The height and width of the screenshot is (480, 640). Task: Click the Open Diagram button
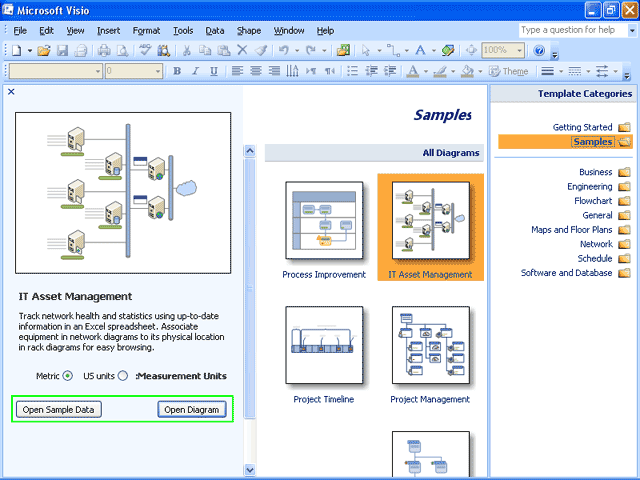191,409
